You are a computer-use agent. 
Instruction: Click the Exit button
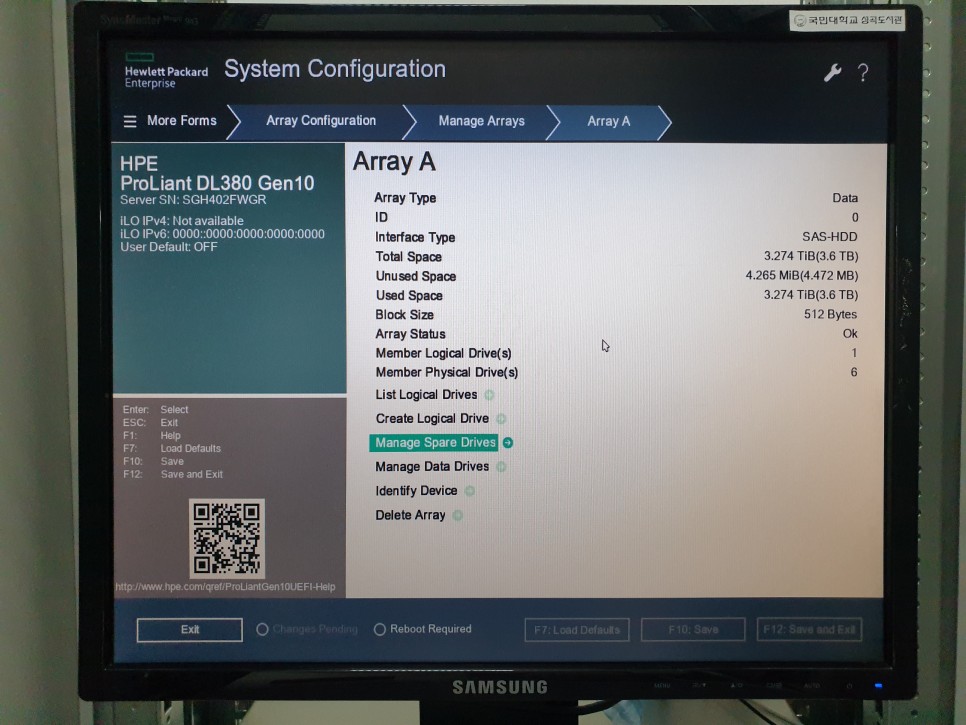190,630
